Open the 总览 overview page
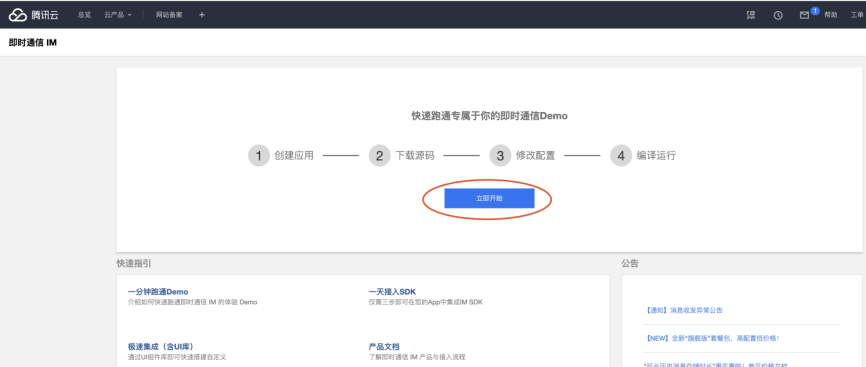866x367 pixels. [85, 15]
